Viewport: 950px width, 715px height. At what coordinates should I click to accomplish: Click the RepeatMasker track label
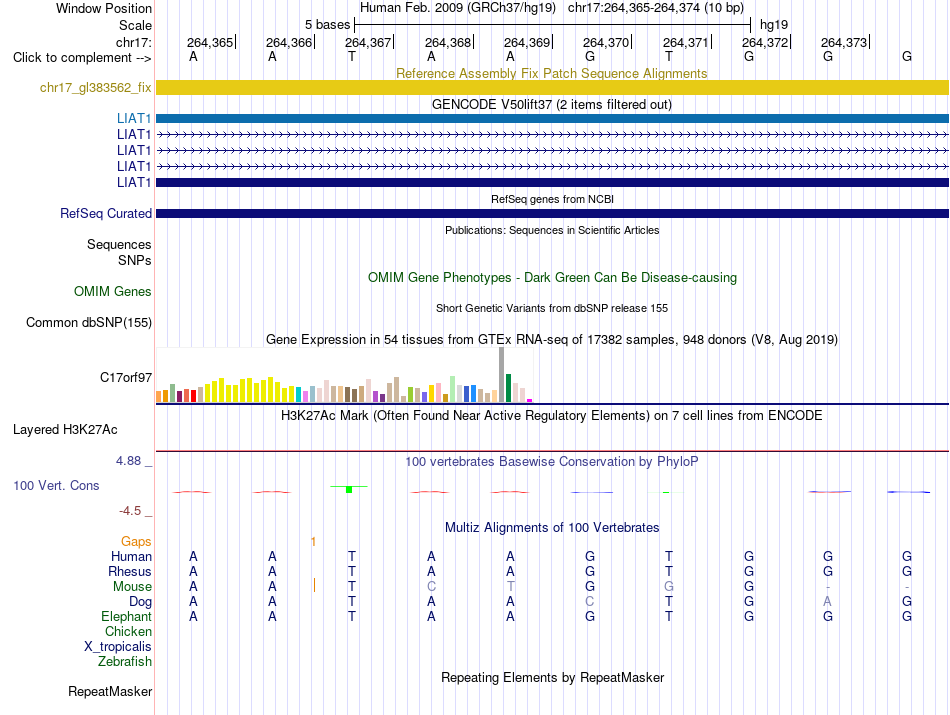tap(110, 691)
